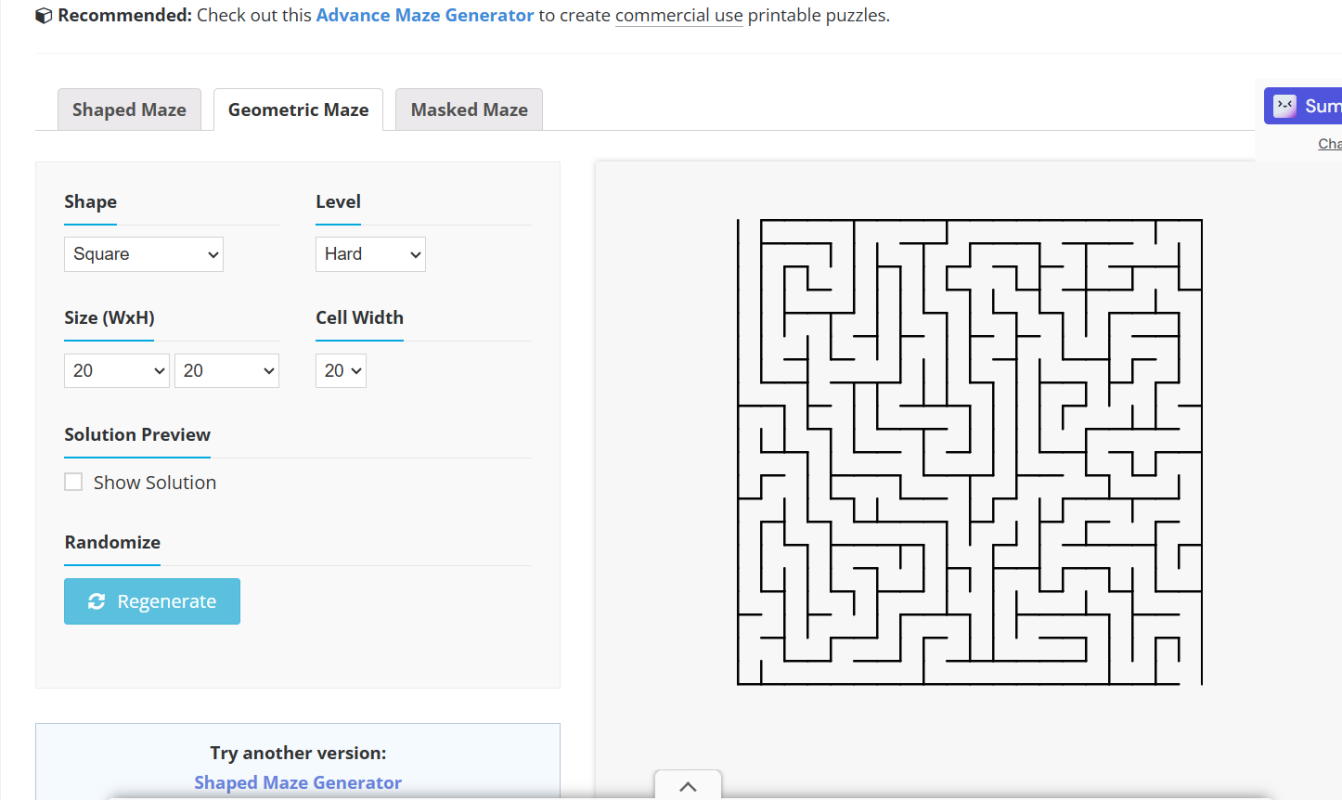1342x800 pixels.
Task: Follow the Shaped Maze Generator link
Action: tap(298, 782)
